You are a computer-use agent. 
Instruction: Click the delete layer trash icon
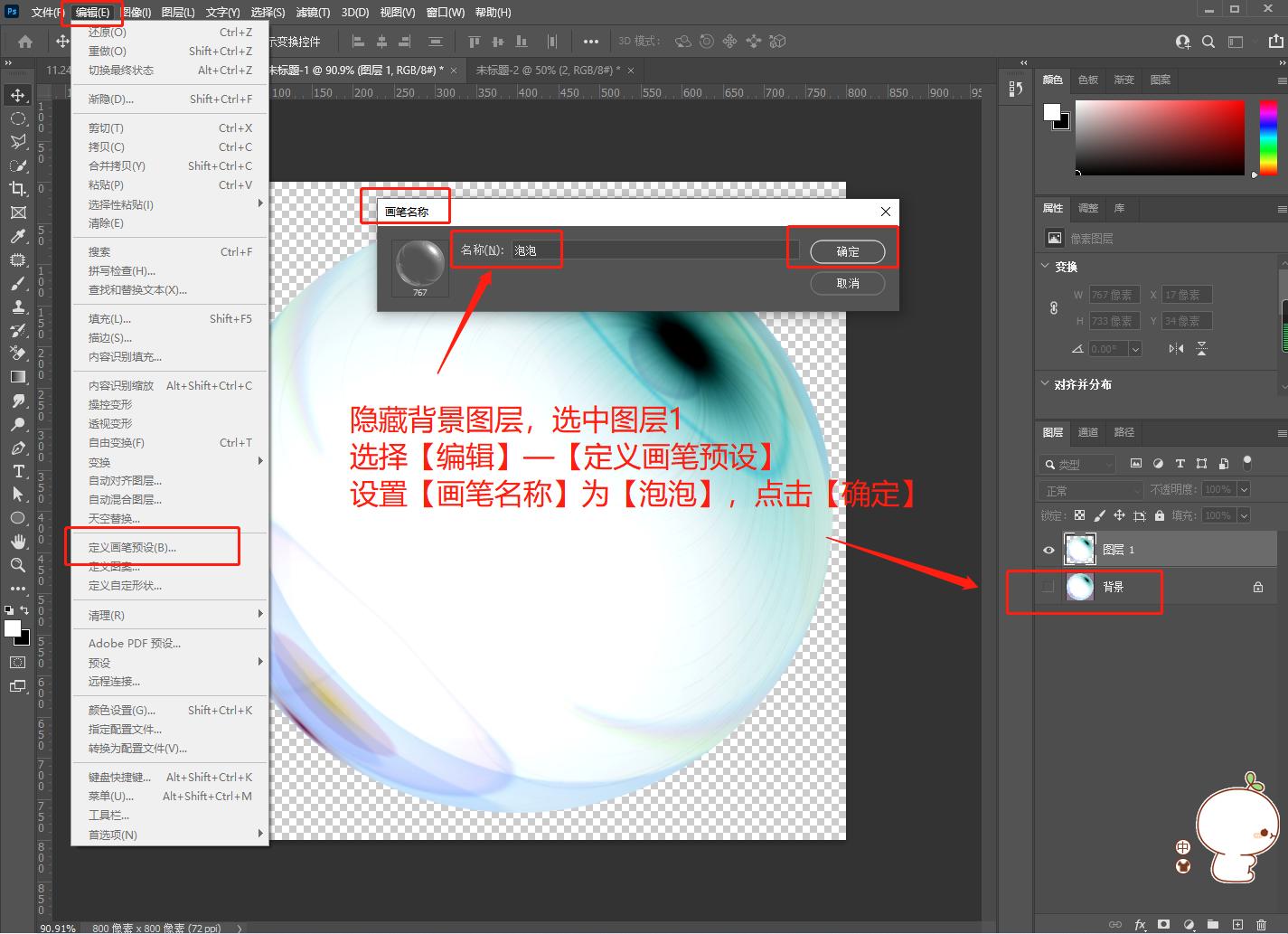tap(1262, 925)
